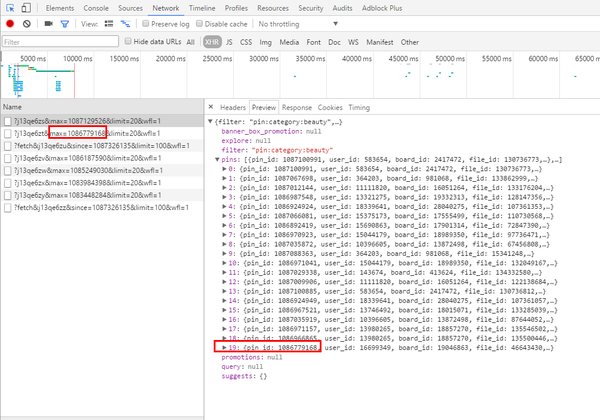600x420 pixels.
Task: Select request ?j13qe6zy&max=1083448284
Action: coord(101,195)
